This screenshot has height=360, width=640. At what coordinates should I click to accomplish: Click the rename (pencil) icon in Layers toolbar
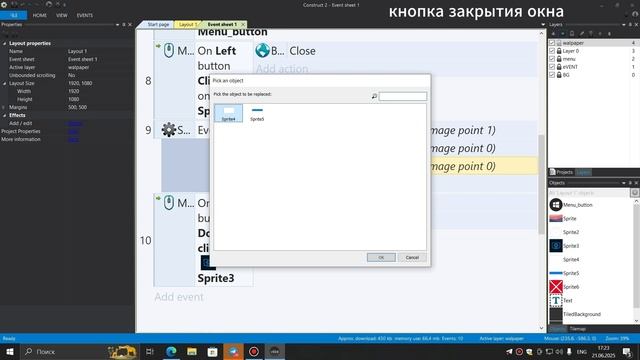[582, 33]
